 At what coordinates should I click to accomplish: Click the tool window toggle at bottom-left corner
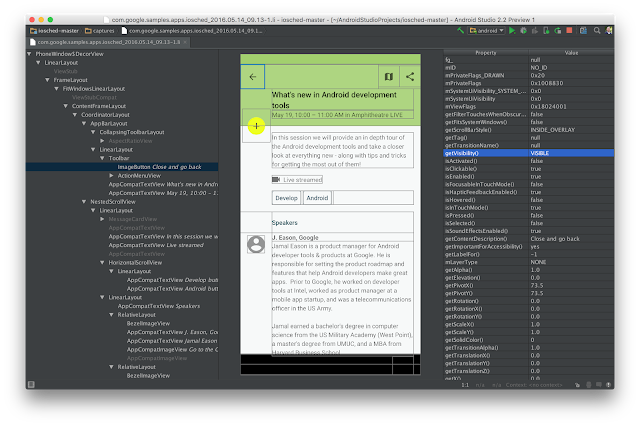pyautogui.click(x=31, y=384)
